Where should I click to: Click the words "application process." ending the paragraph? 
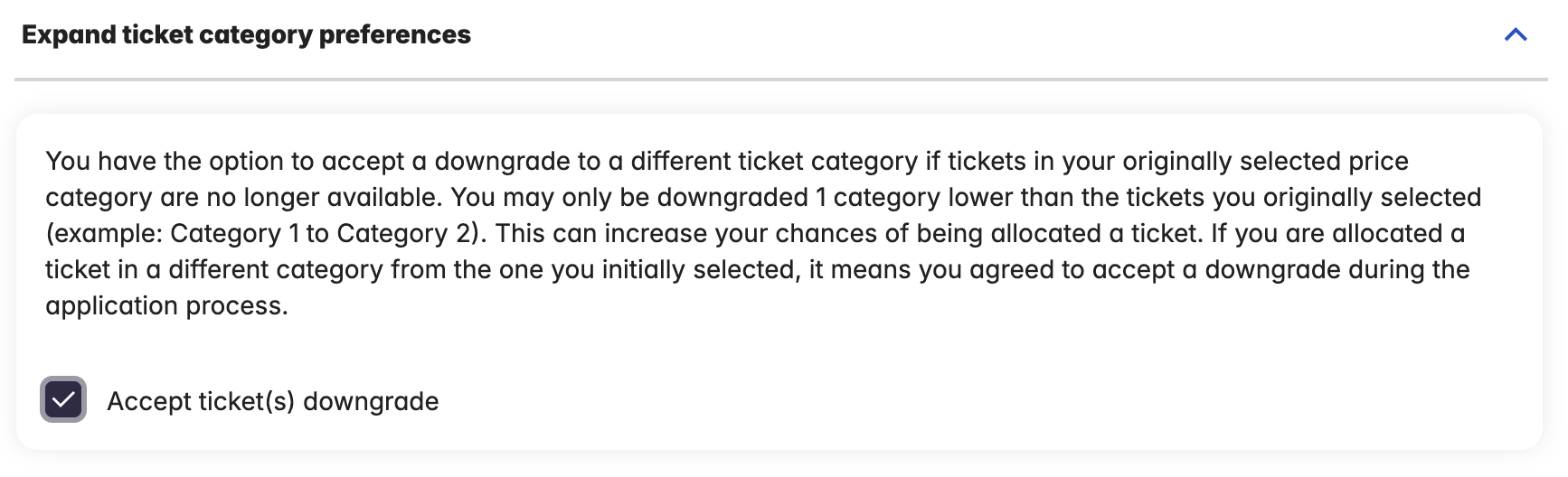click(166, 306)
